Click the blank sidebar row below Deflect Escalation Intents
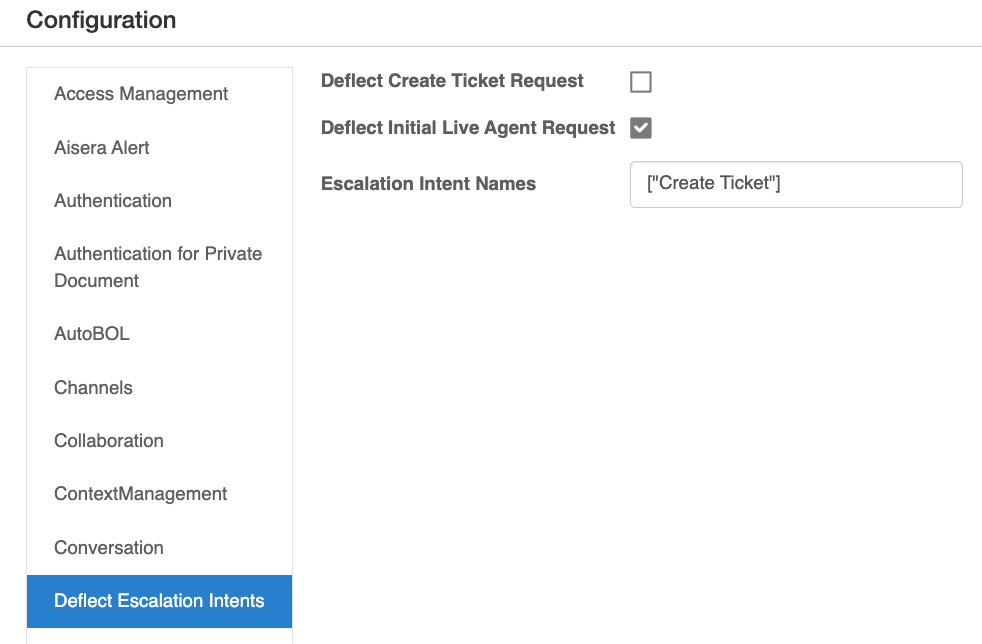The image size is (982, 644). click(x=159, y=636)
